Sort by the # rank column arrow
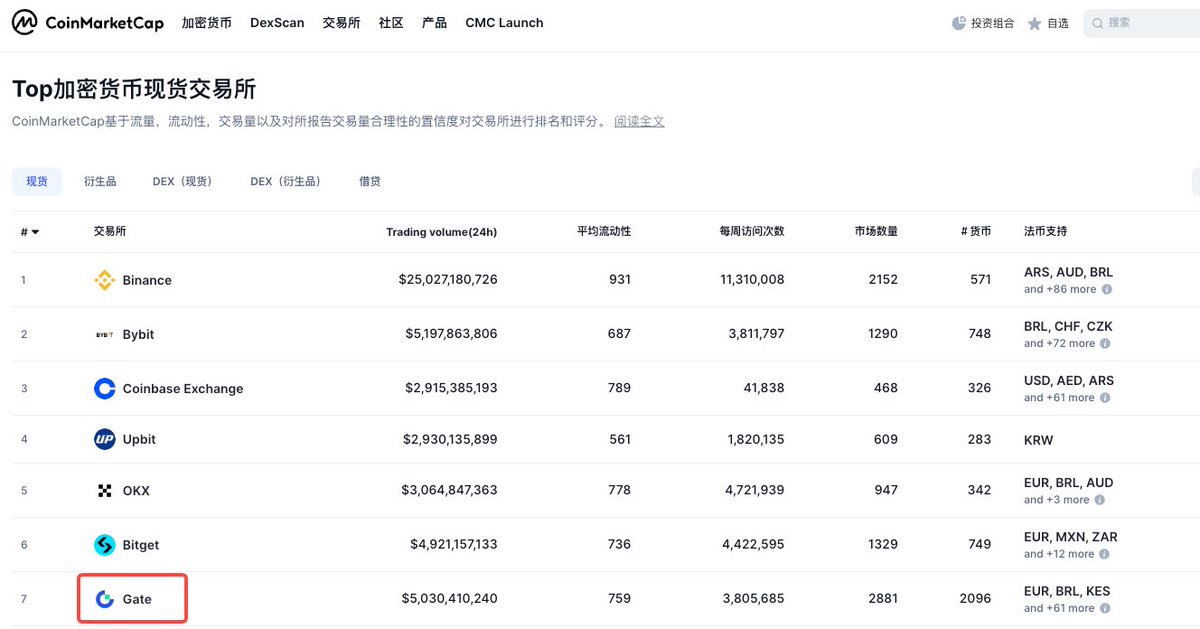The image size is (1200, 629). pos(35,232)
